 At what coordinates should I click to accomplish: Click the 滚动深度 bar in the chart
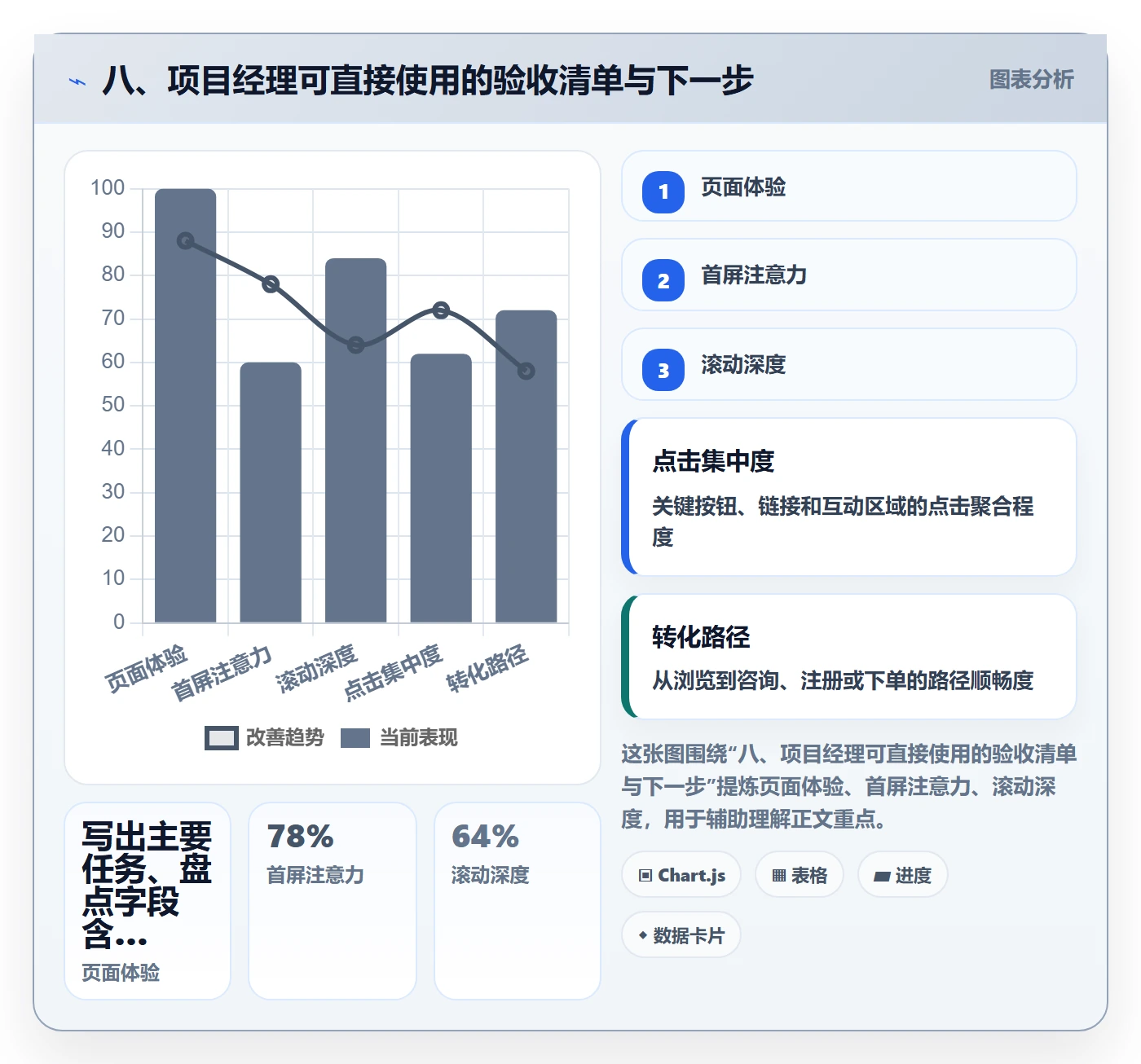pyautogui.click(x=356, y=441)
